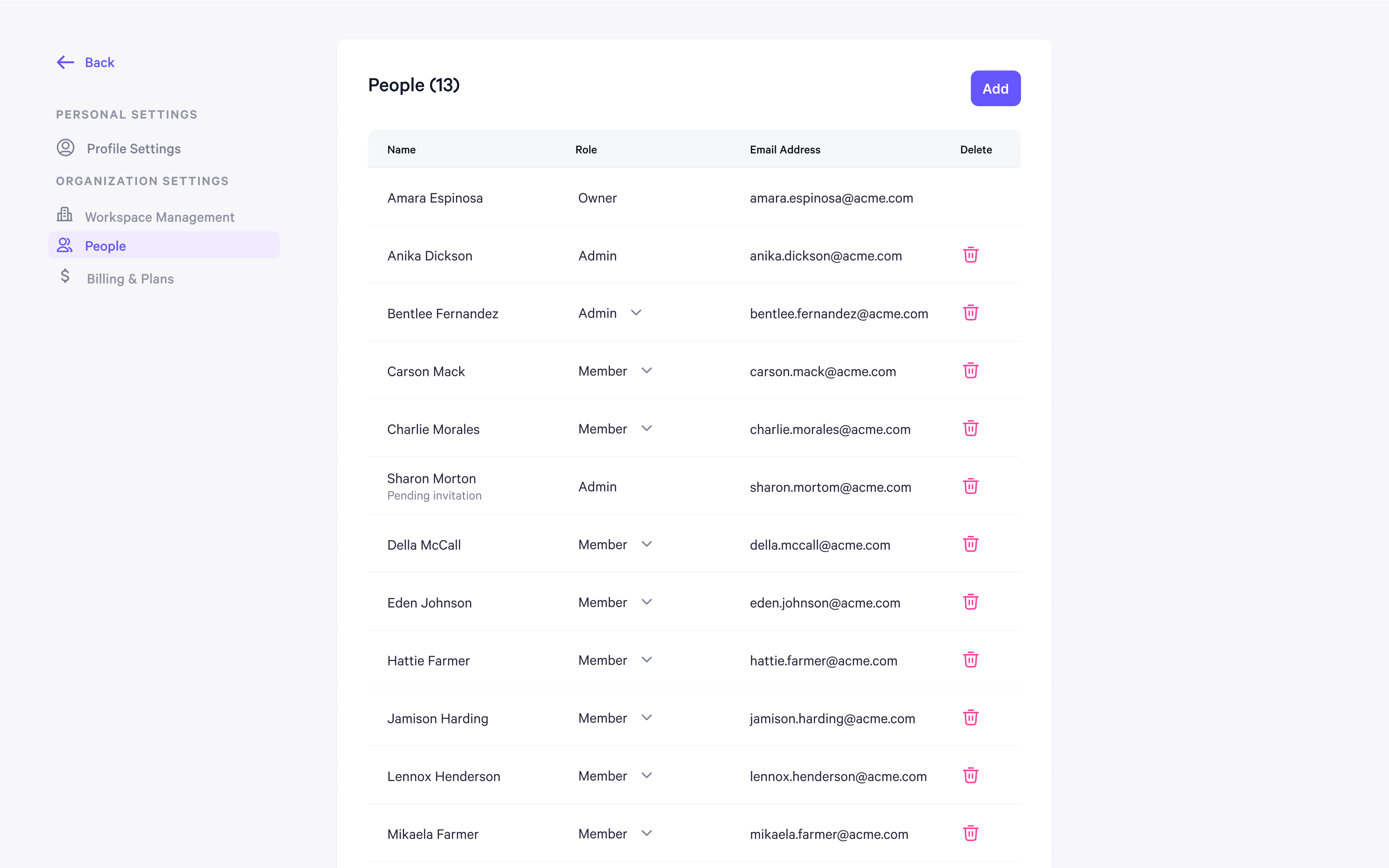Select the Profile Settings avatar icon
This screenshot has width=1389, height=868.
tap(65, 148)
